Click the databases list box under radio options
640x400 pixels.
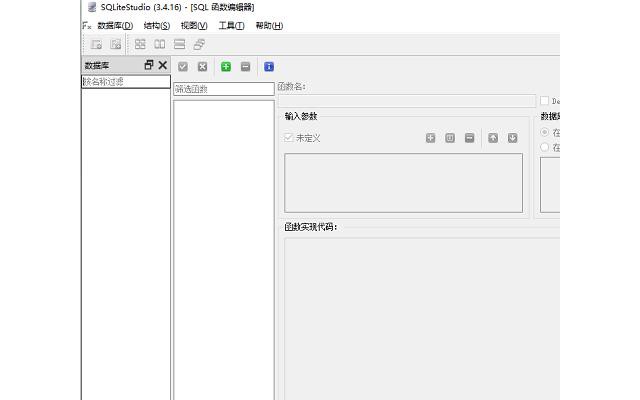pyautogui.click(x=550, y=185)
